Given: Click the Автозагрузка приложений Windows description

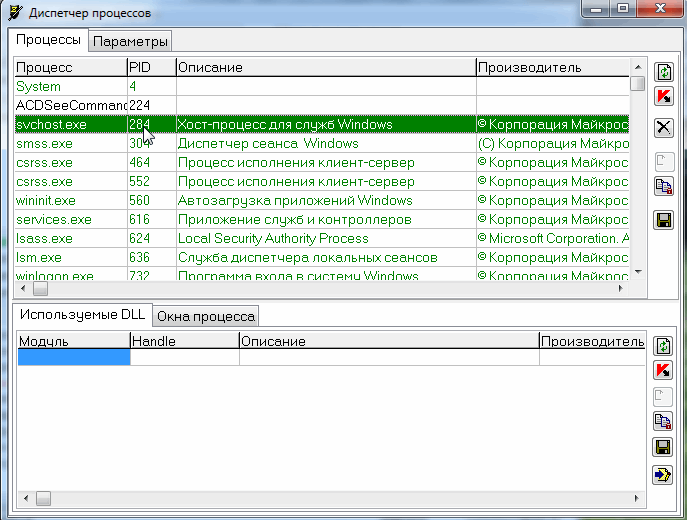Looking at the screenshot, I should (295, 200).
